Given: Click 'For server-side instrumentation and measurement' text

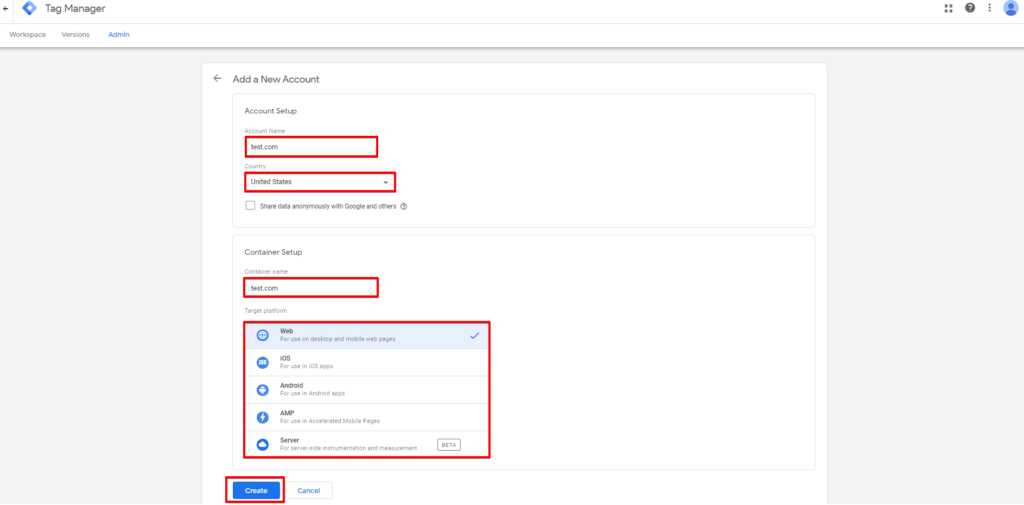Looking at the screenshot, I should (348, 449).
